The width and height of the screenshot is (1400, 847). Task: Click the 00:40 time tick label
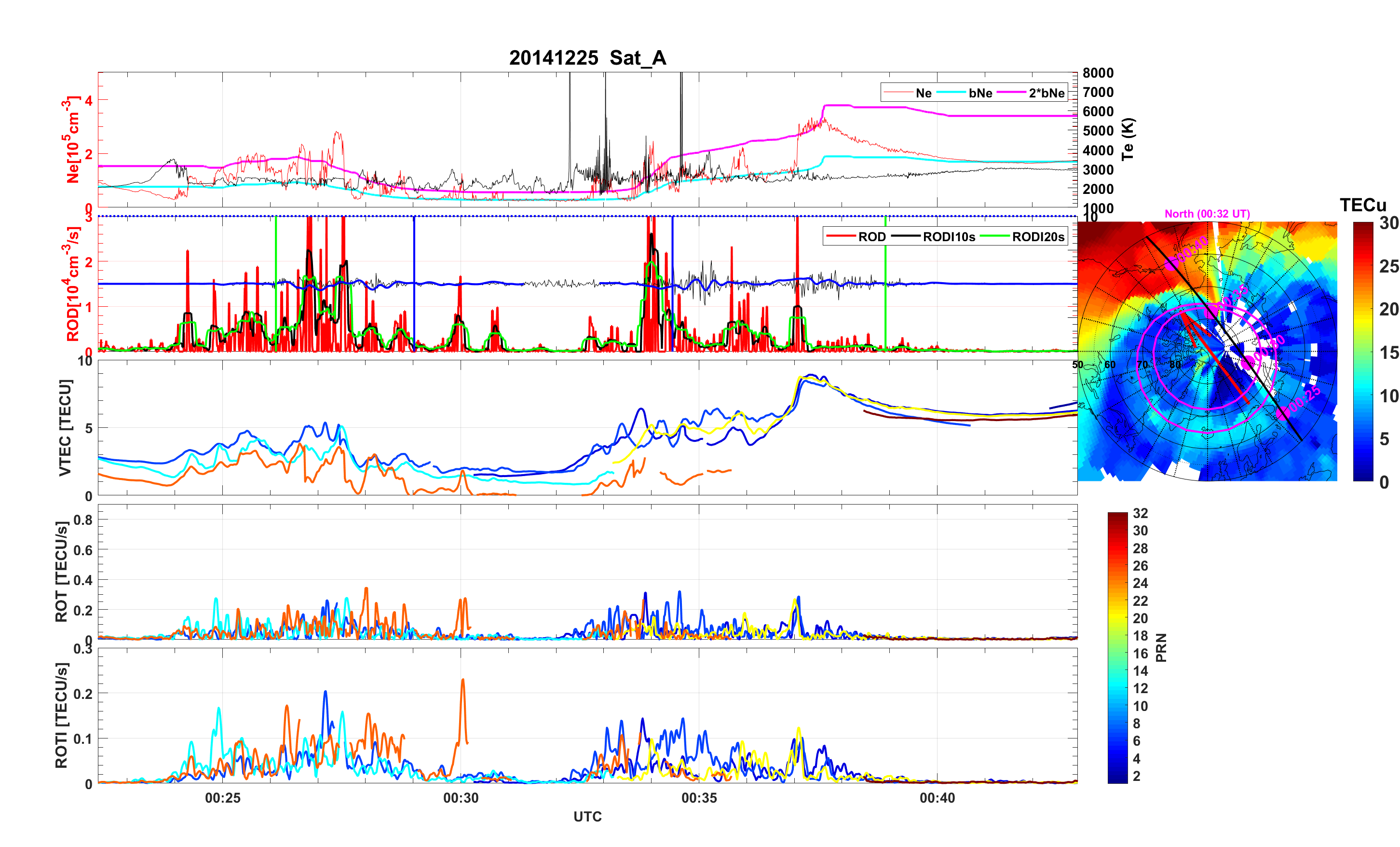coord(937,797)
